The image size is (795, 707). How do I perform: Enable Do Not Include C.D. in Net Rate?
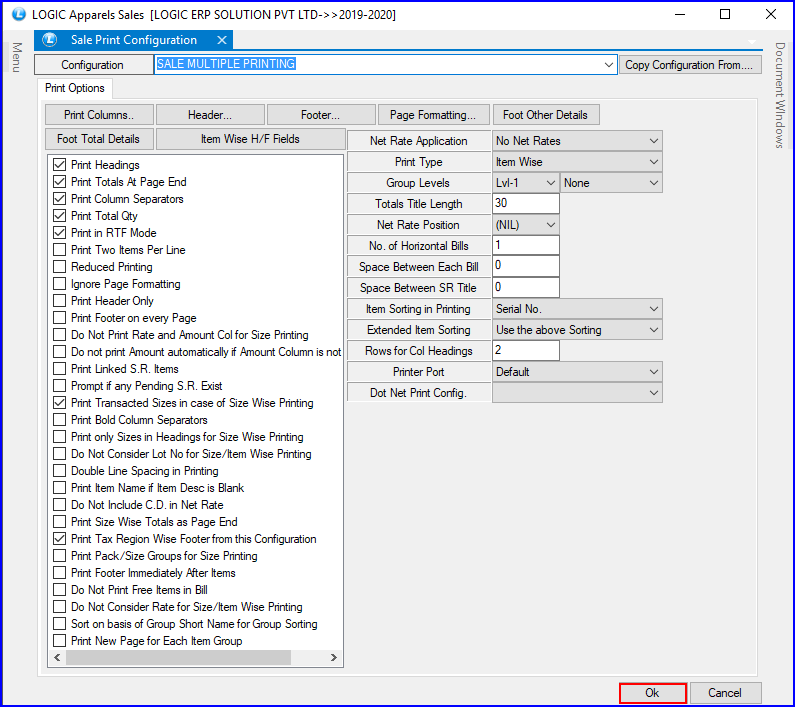(x=60, y=505)
